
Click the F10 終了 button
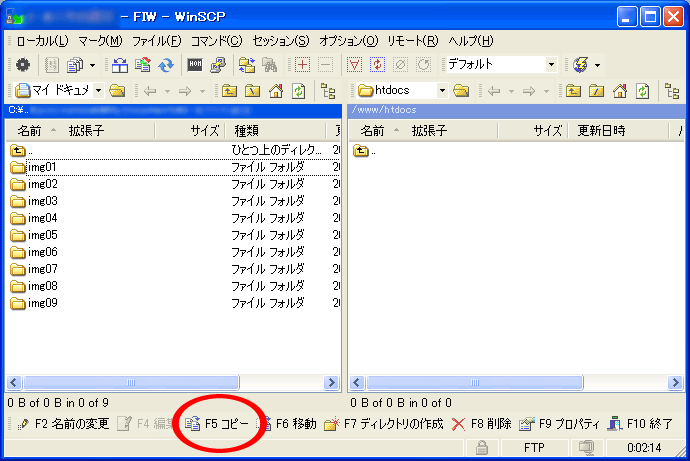coord(640,424)
